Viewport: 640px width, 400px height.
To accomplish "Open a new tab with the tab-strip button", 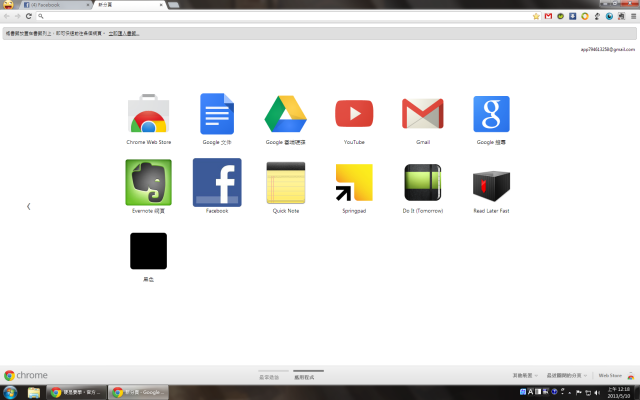I will (x=173, y=5).
